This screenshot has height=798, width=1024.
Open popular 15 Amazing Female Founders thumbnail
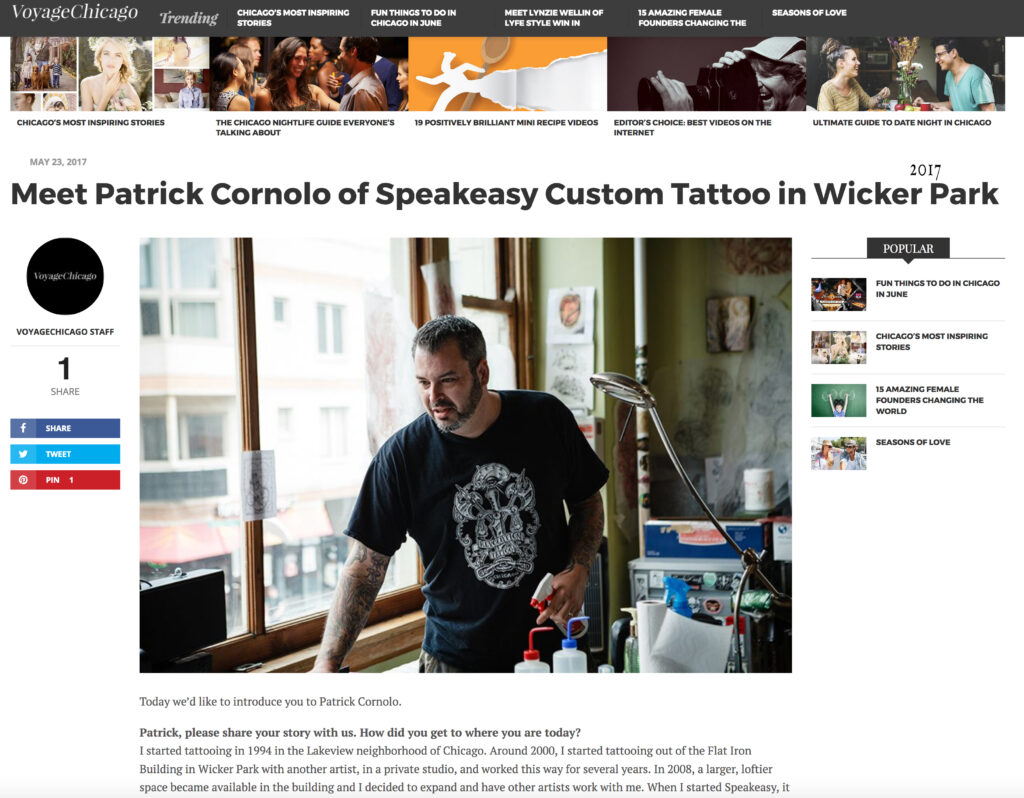(x=839, y=400)
